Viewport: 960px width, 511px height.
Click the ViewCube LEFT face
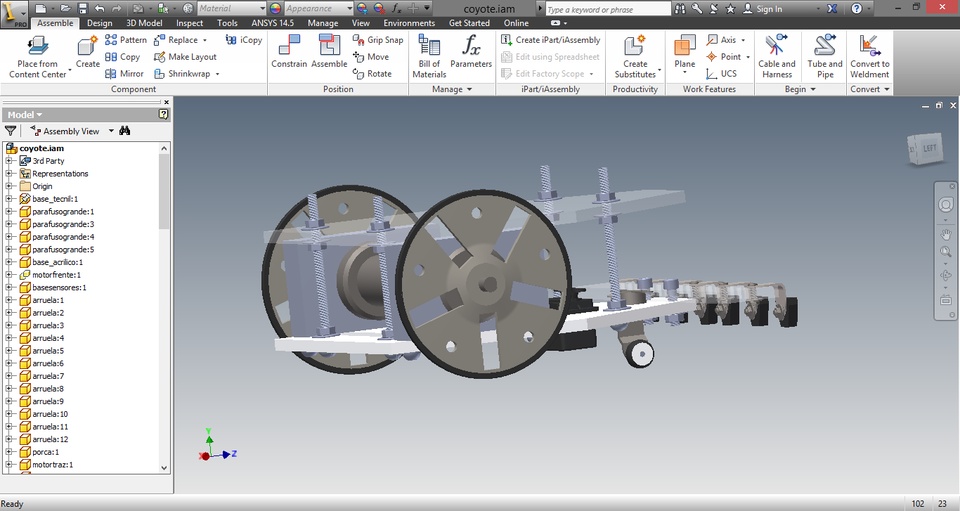[x=928, y=149]
